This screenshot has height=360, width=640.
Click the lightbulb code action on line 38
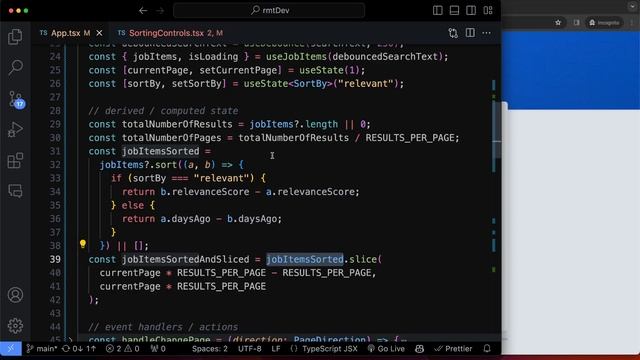83,244
